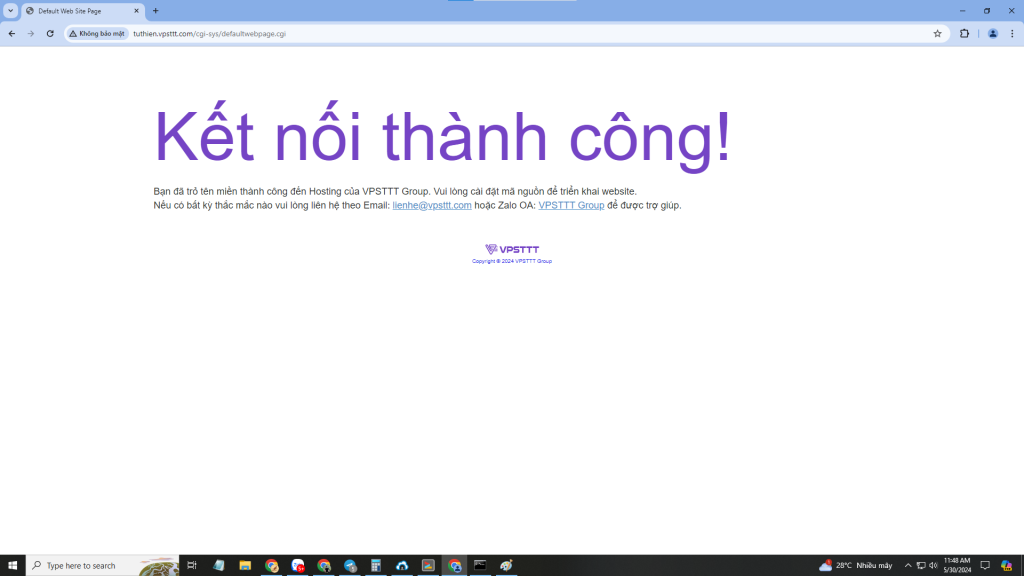Open the dark-tile app icon left of active Chrome
1024x576 pixels.
coord(428,566)
